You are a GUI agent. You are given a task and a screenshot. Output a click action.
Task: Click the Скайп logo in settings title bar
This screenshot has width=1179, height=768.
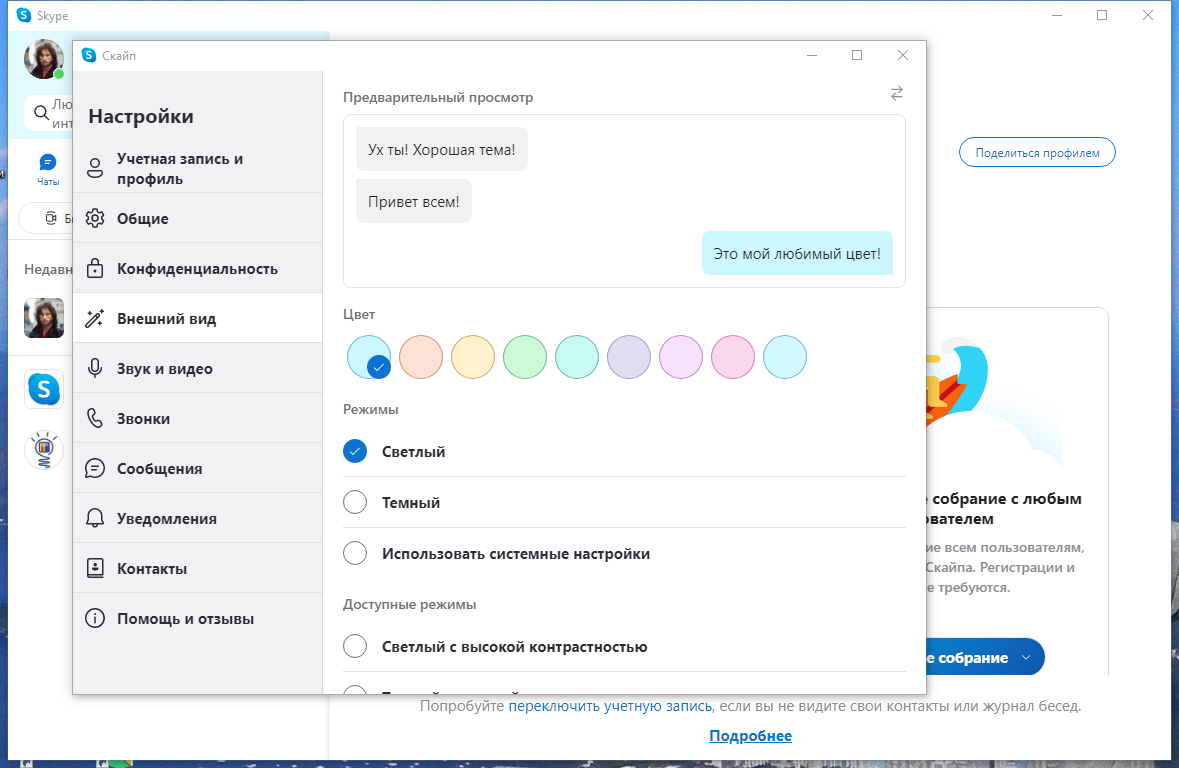89,55
